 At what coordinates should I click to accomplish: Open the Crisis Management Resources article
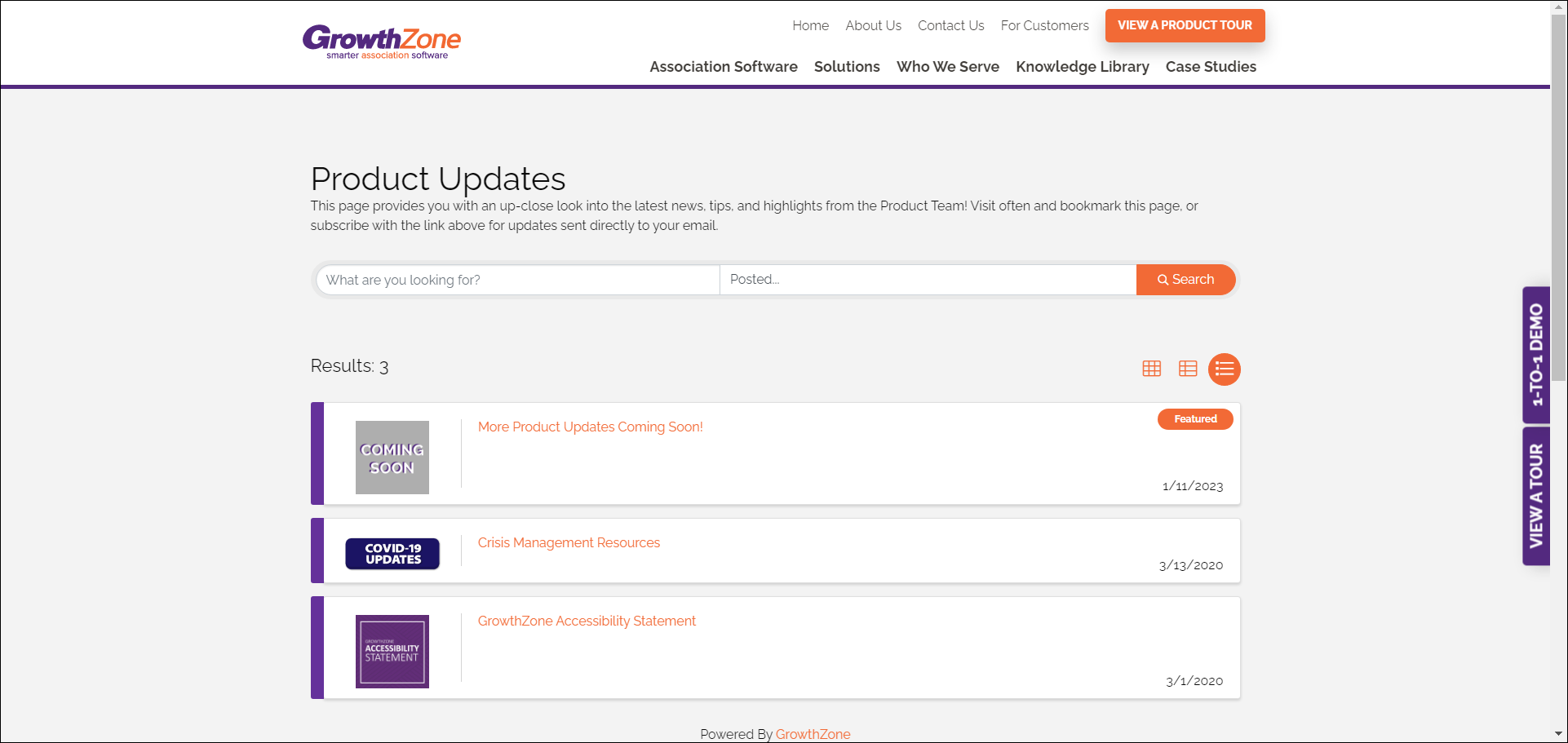tap(569, 542)
